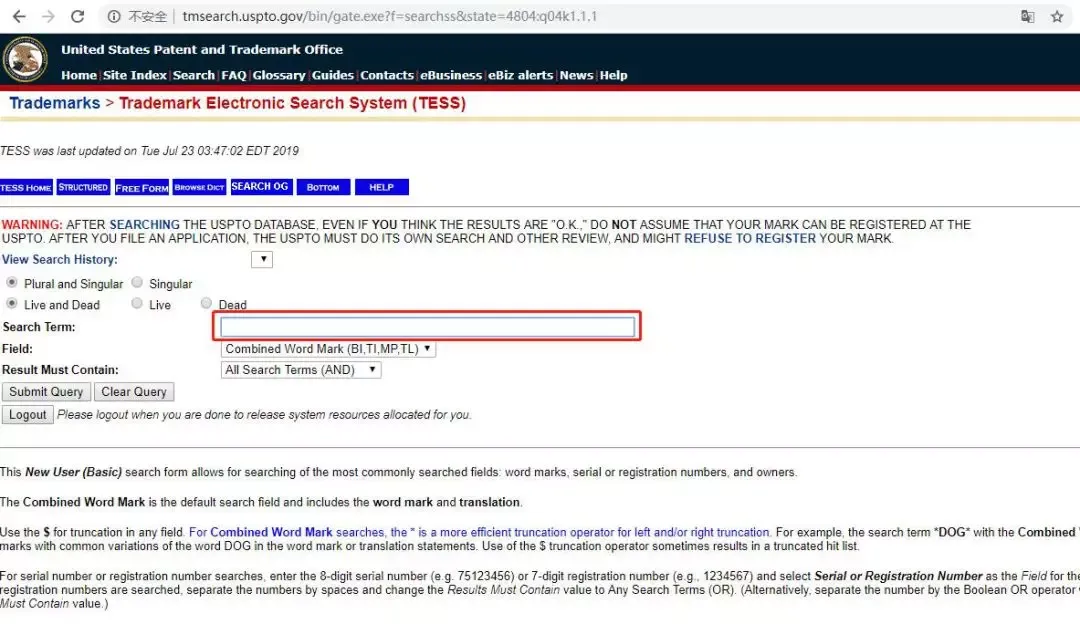Screen dimensions: 1080x624
Task: Click the Clear Query button
Action: pyautogui.click(x=134, y=392)
